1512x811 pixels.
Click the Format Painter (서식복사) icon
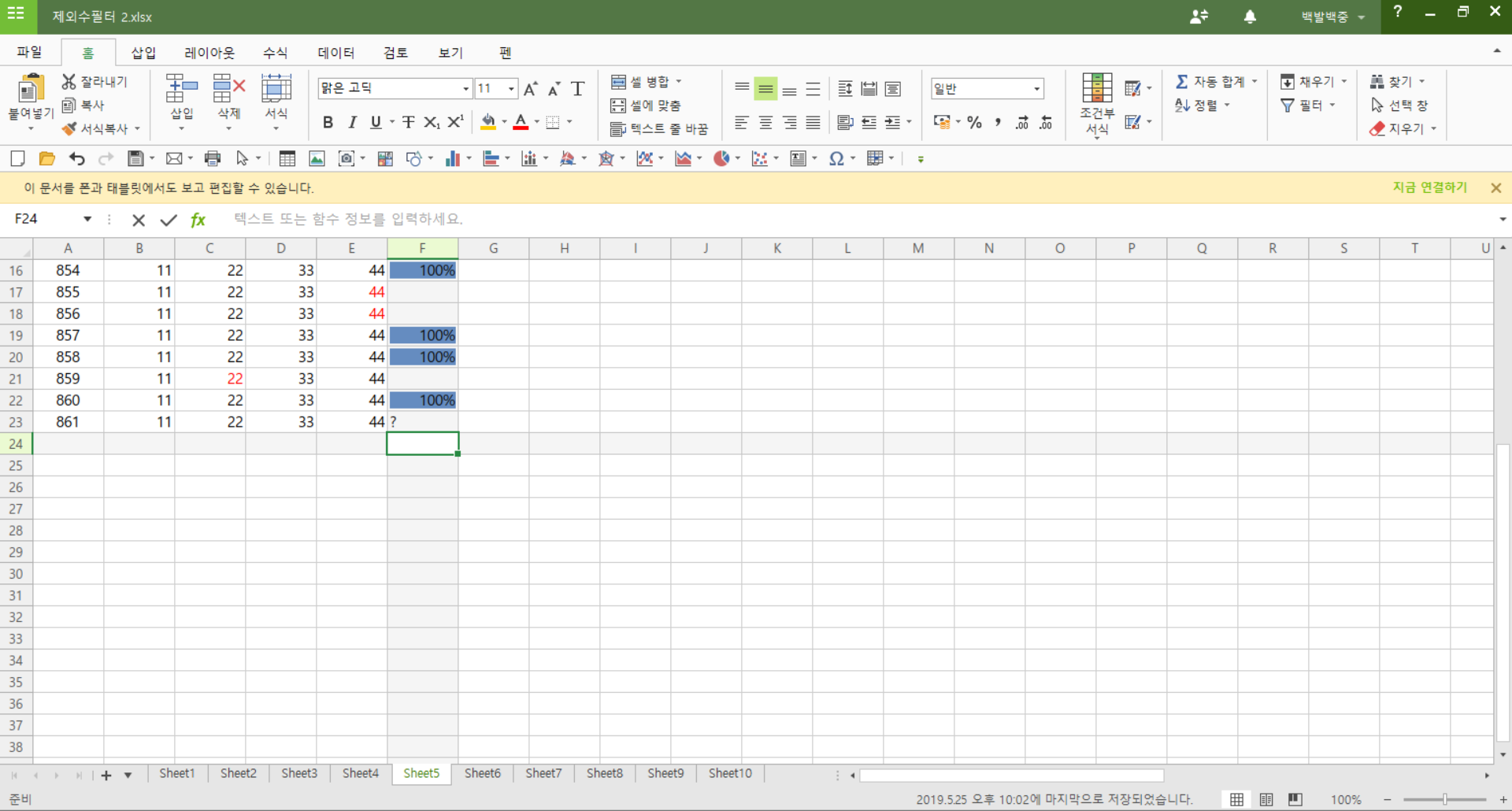click(70, 128)
